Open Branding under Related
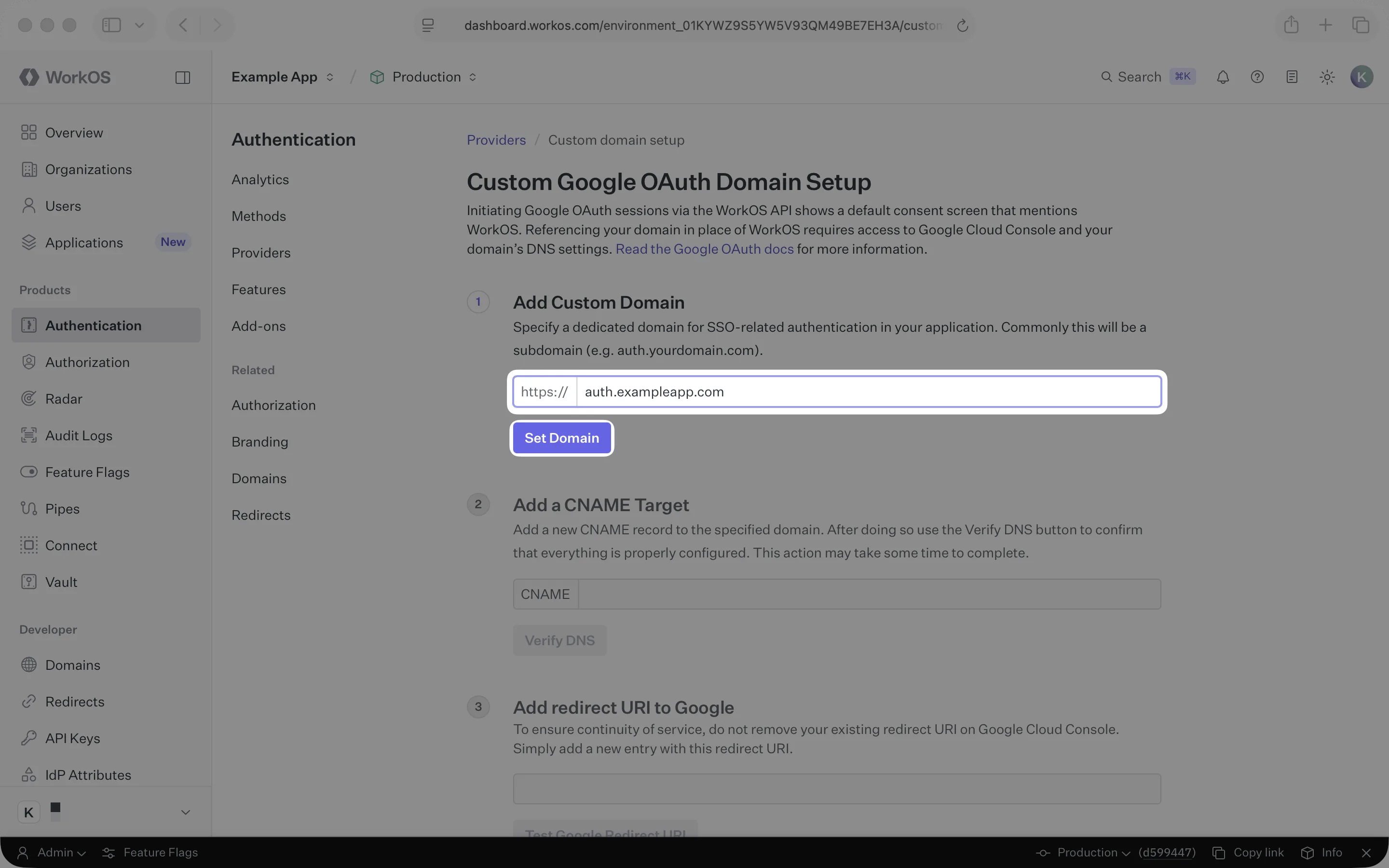The image size is (1389, 868). 260,442
